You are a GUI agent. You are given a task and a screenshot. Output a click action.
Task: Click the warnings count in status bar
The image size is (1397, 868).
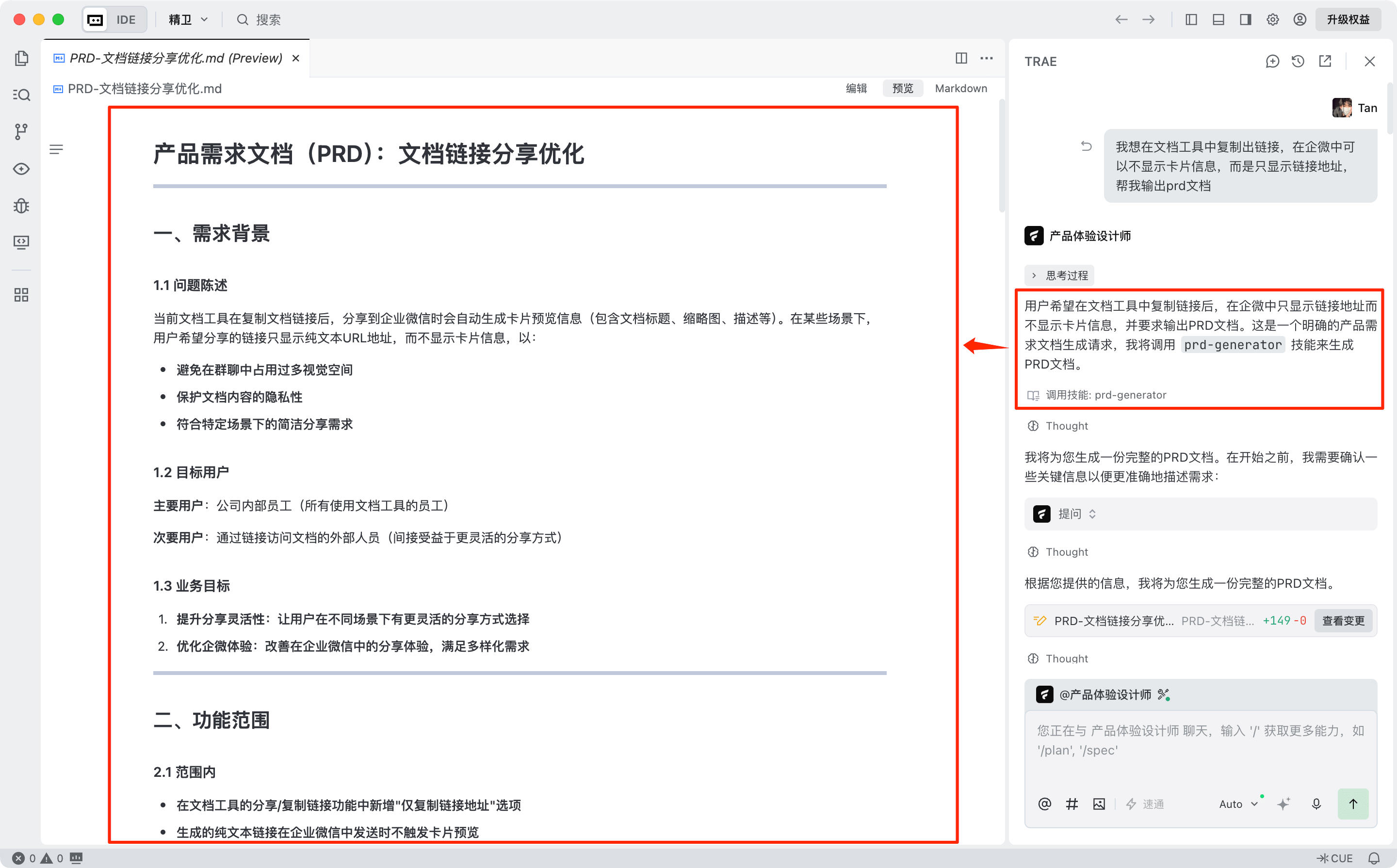pyautogui.click(x=52, y=858)
